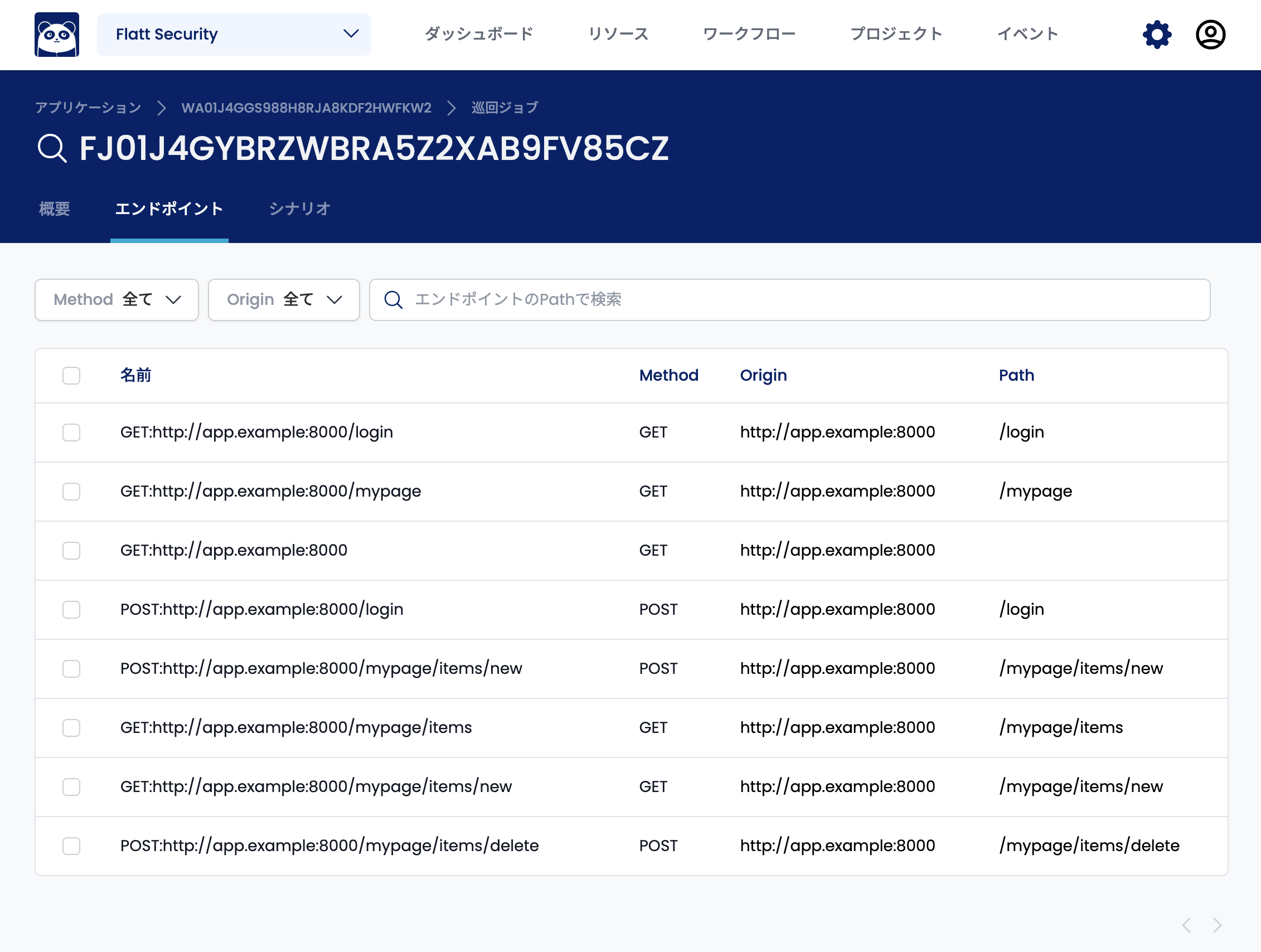The image size is (1261, 952).
Task: Click endpoint name GET:http://app.example:8000
Action: (x=234, y=551)
